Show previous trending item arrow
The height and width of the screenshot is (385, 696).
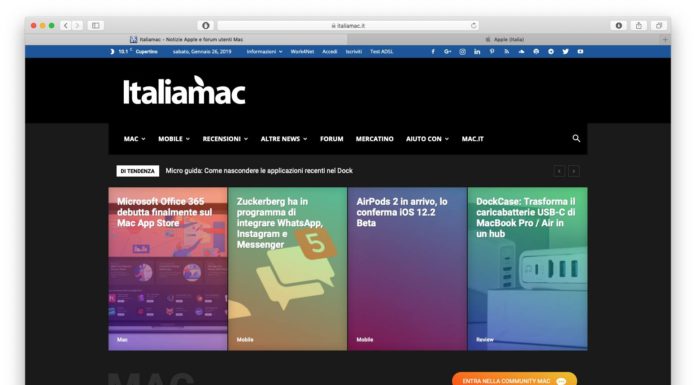(x=559, y=171)
